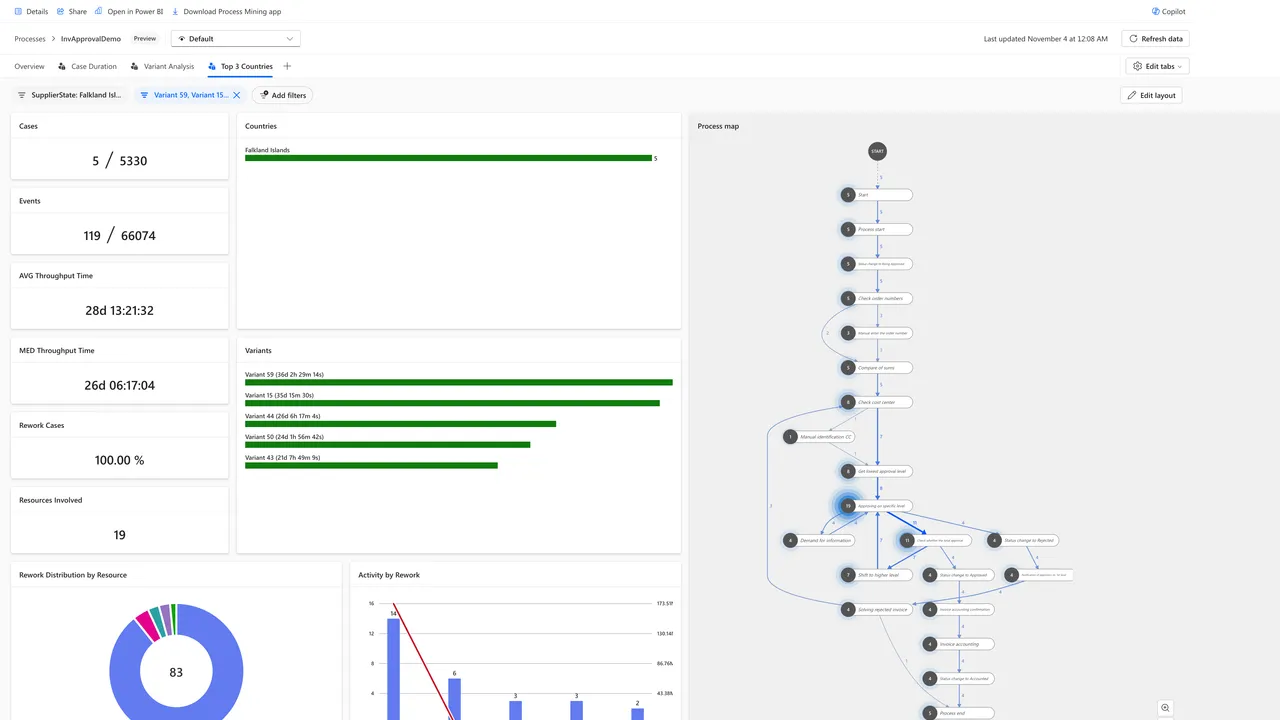This screenshot has height=720, width=1280.
Task: Click the Rework Cases value 100.00 %
Action: pyautogui.click(x=119, y=460)
